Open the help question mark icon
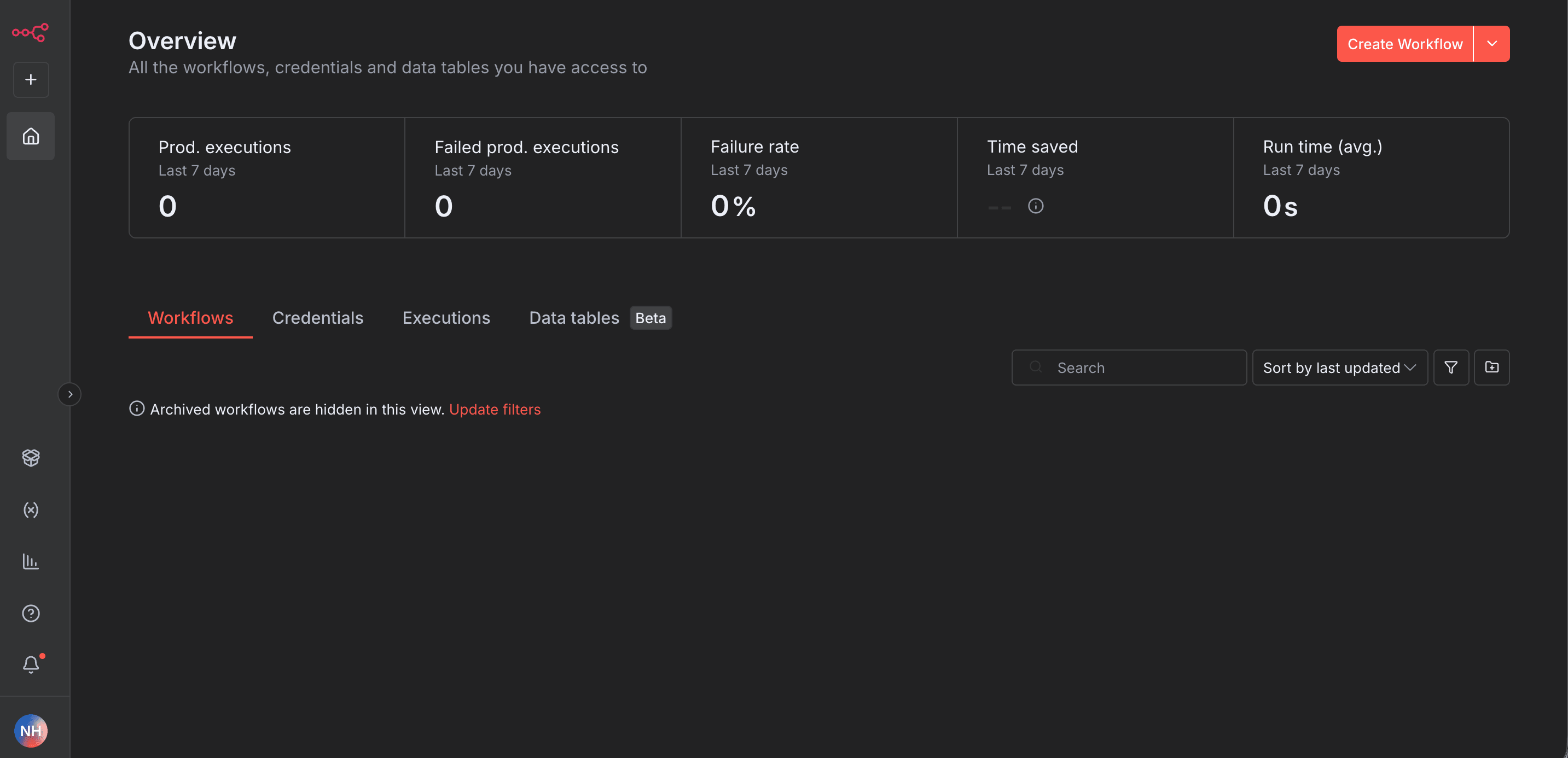1568x758 pixels. coord(31,613)
